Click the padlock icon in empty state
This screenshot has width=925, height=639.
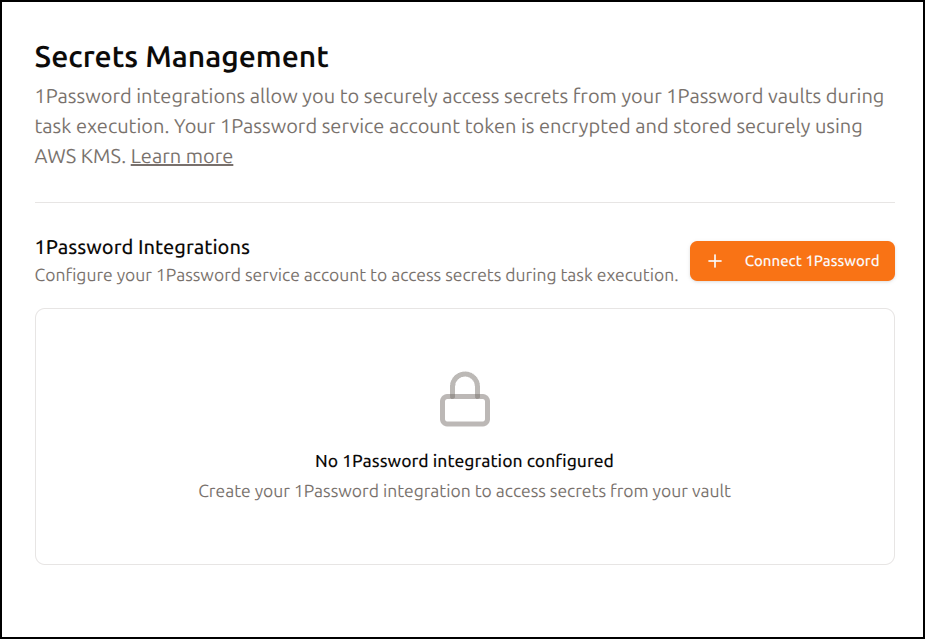coord(465,399)
